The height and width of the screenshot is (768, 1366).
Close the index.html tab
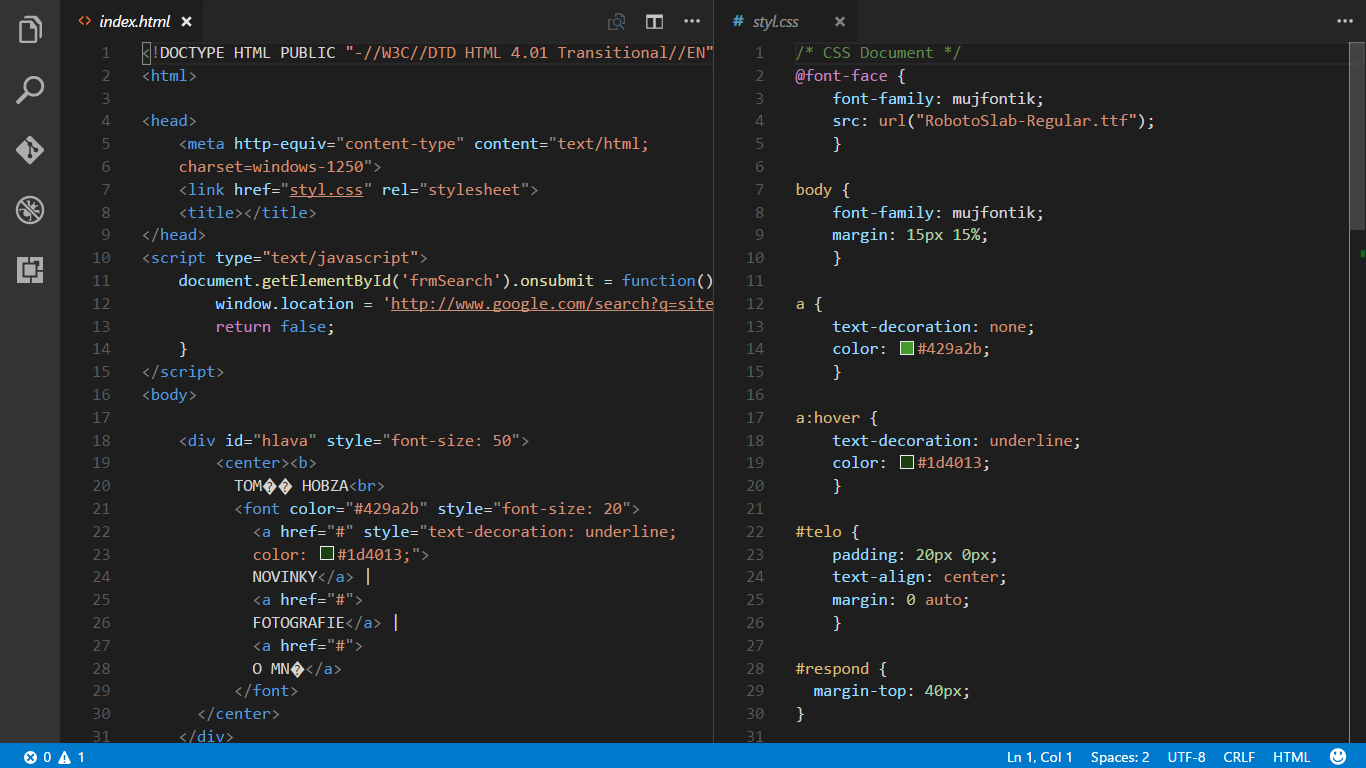point(186,21)
